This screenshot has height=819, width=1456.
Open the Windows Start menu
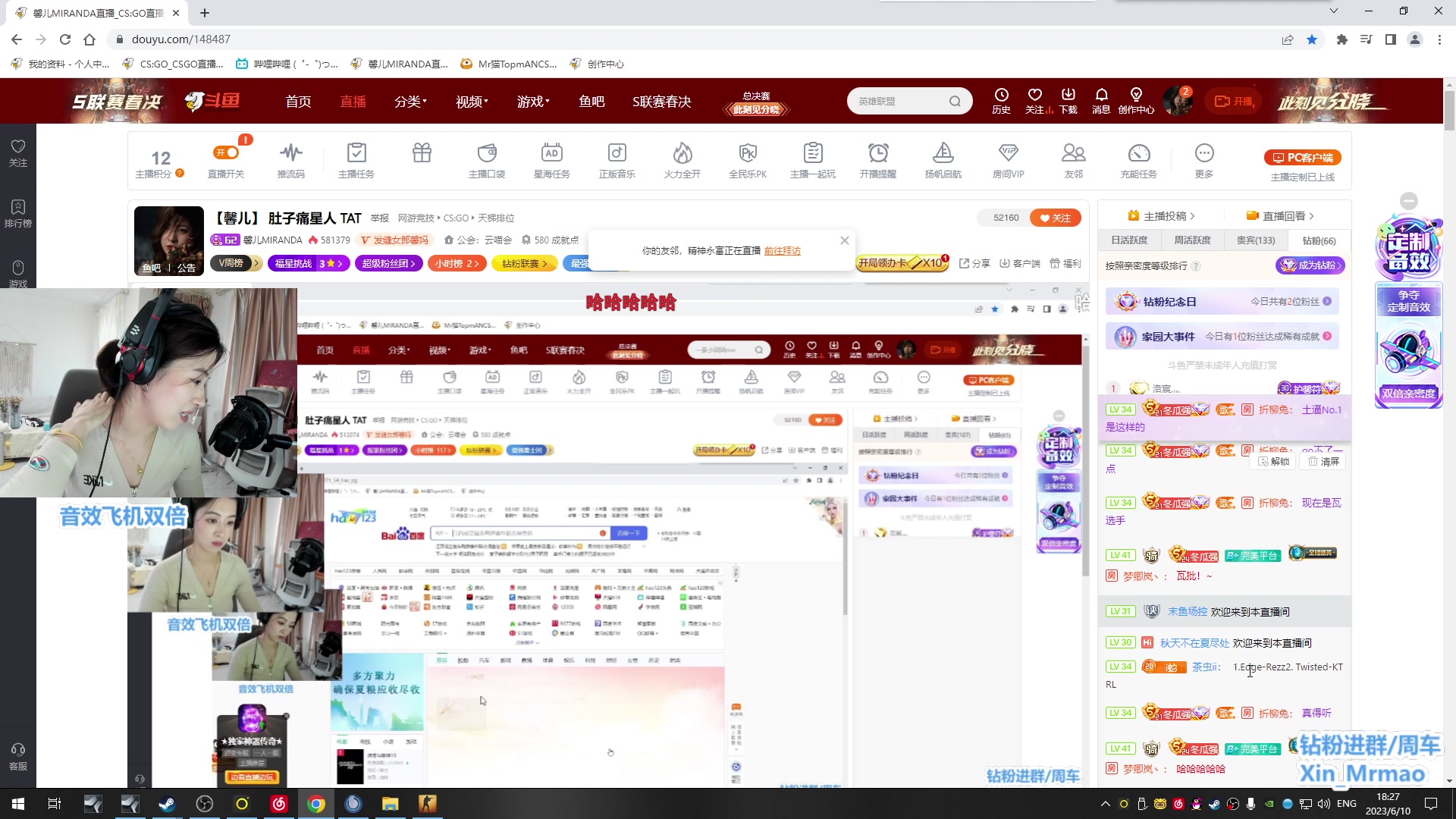pos(18,804)
